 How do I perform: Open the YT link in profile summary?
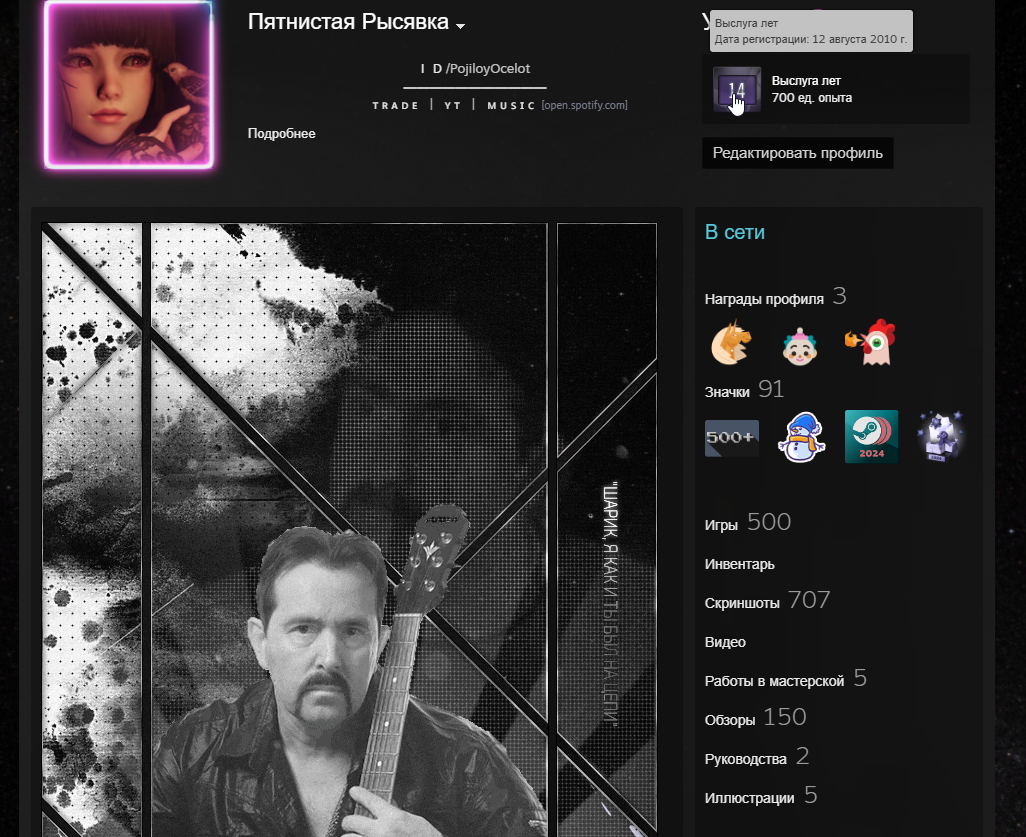[452, 105]
